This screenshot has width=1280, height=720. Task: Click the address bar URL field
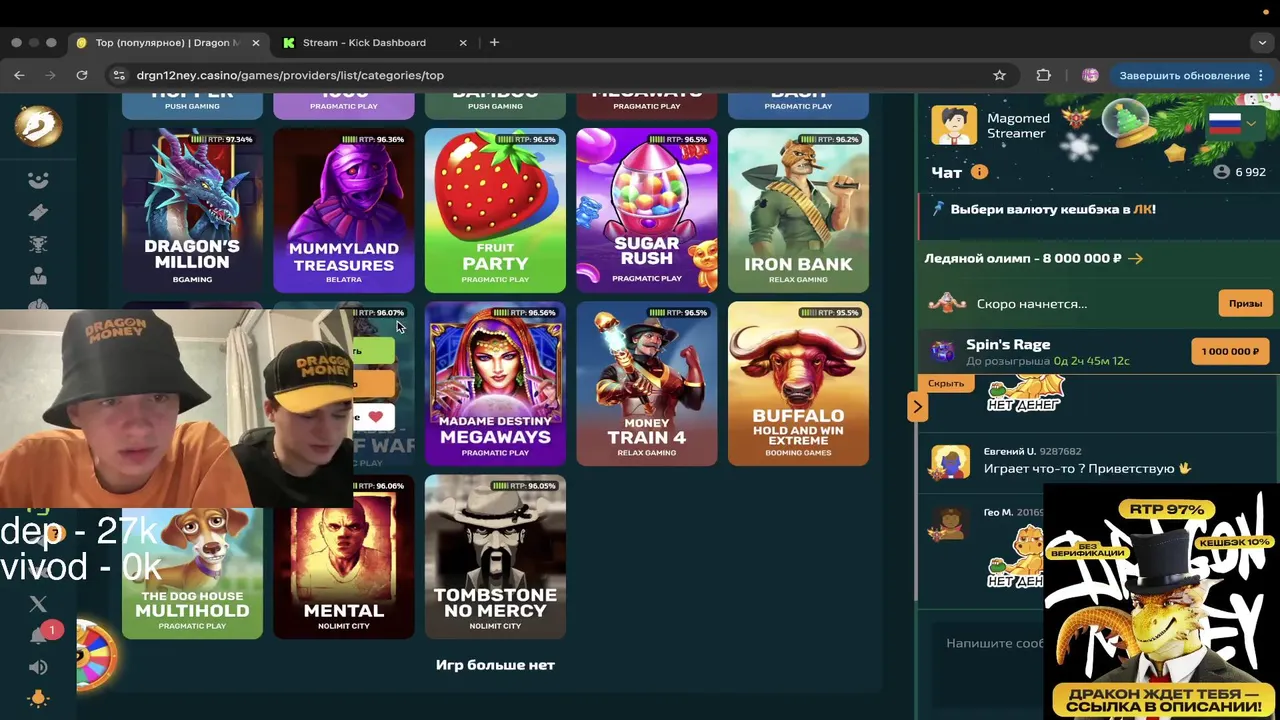point(560,75)
